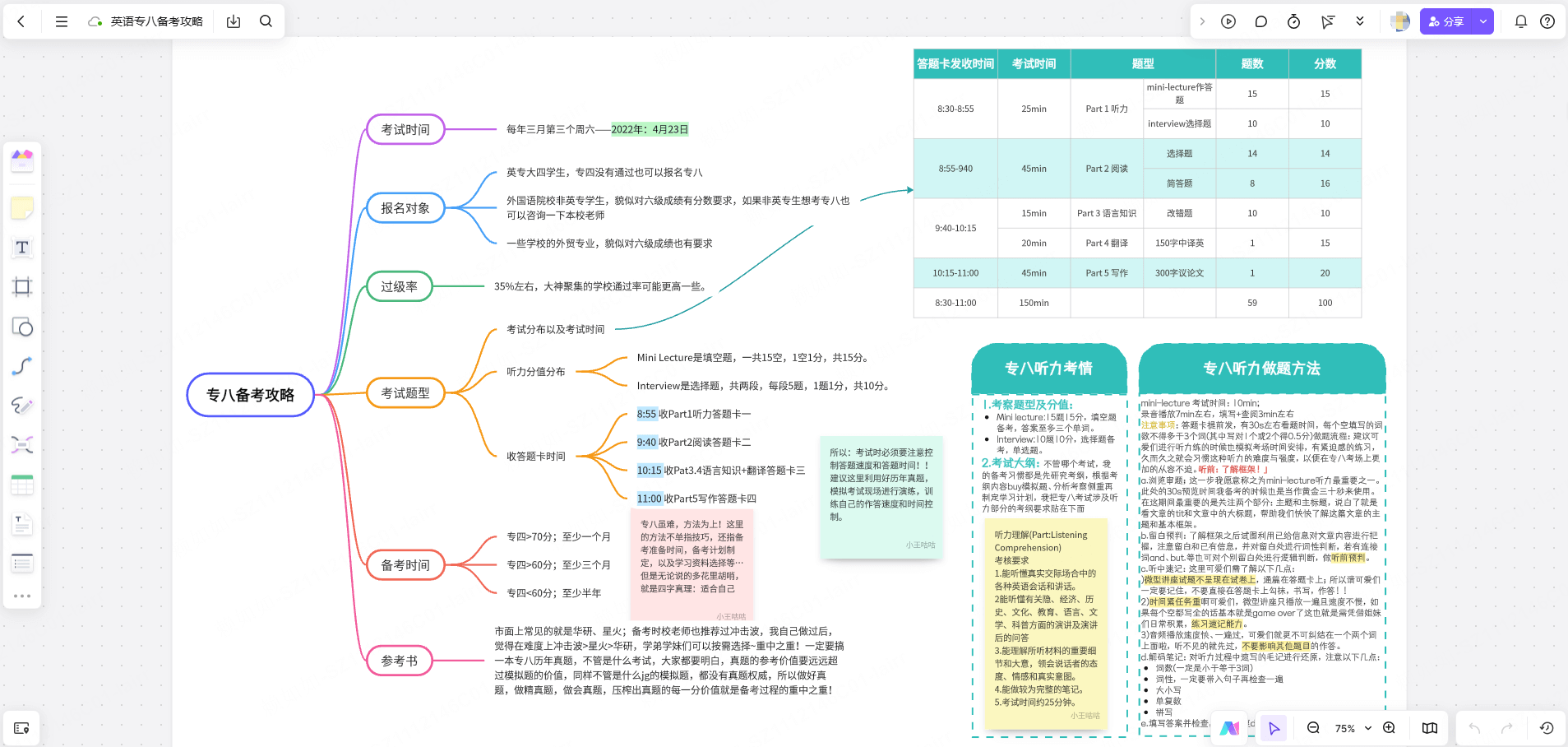The image size is (1568, 747).
Task: Select the connector line tool
Action: [22, 366]
